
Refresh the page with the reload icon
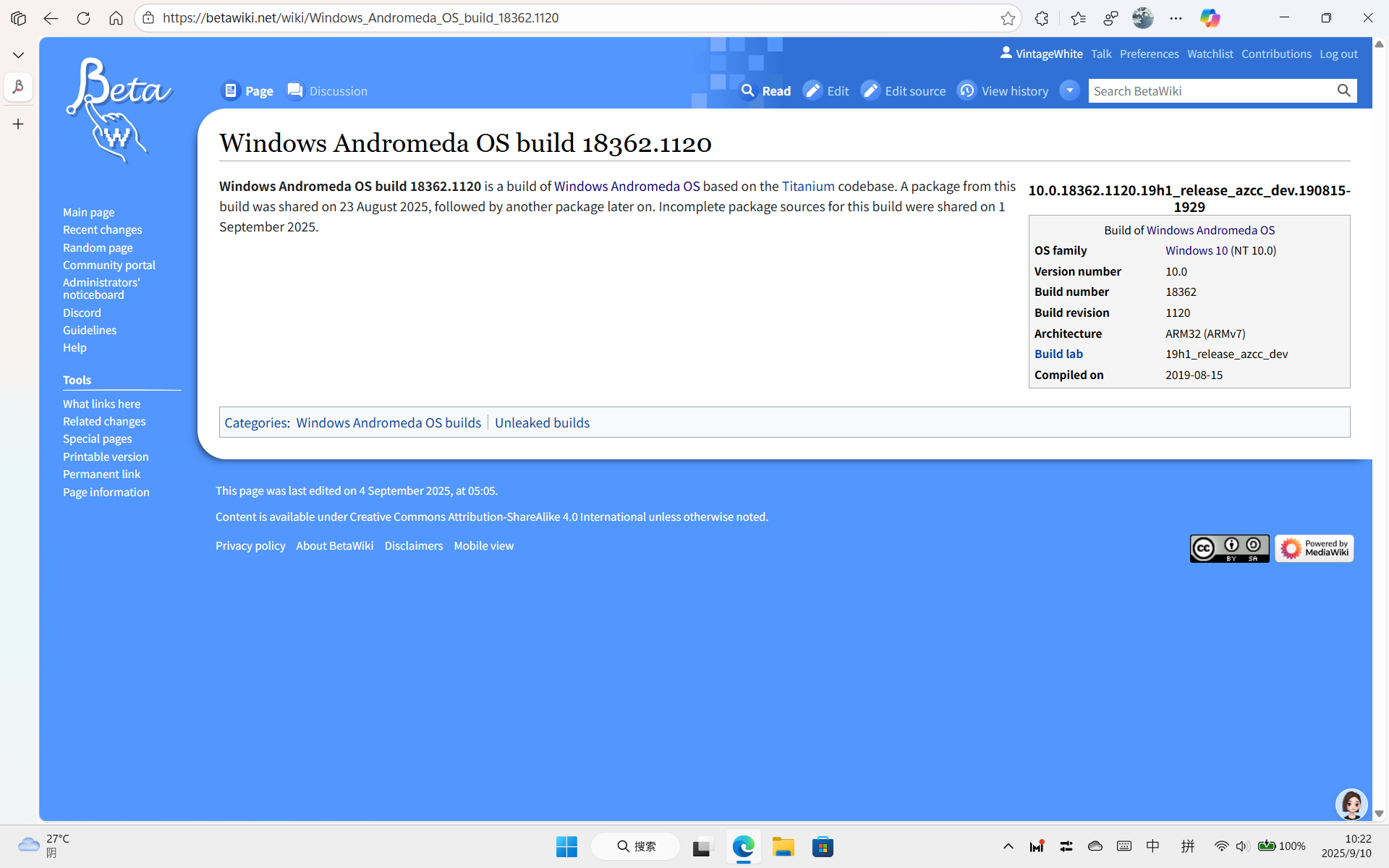pos(83,18)
